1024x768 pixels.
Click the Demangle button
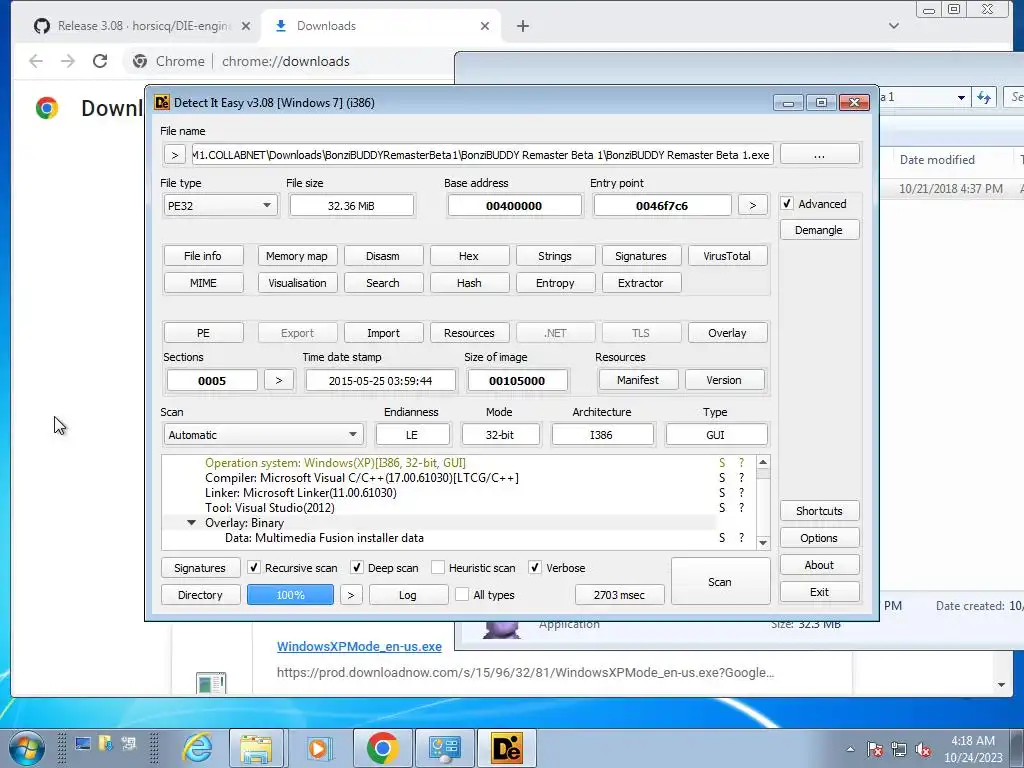coord(819,230)
